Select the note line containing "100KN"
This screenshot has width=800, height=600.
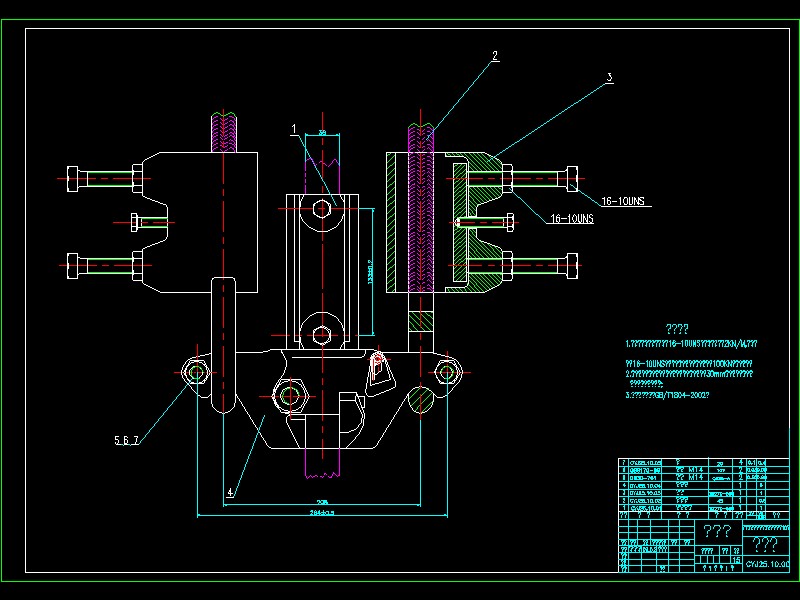689,364
